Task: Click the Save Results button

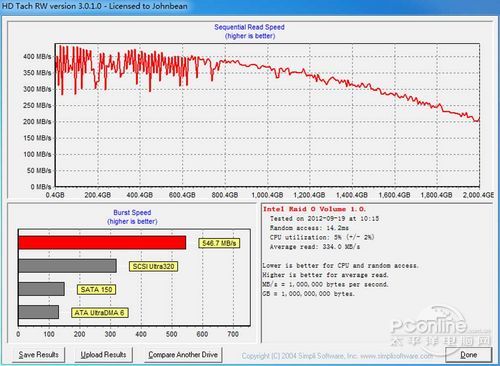Action: 38,355
